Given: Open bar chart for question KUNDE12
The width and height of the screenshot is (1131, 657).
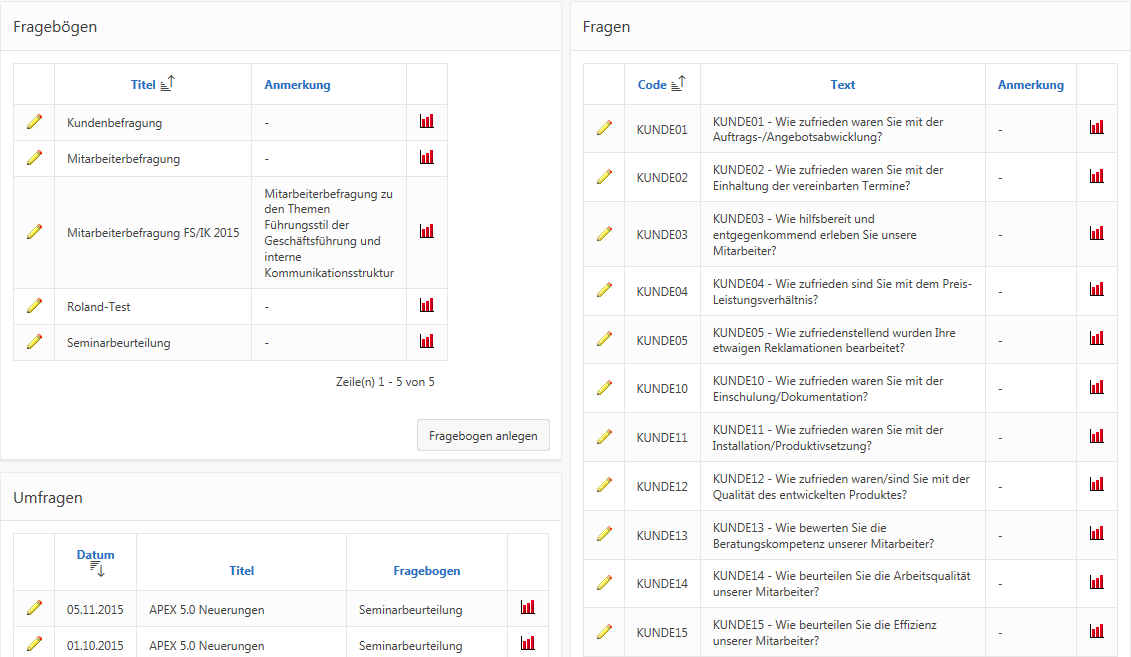Looking at the screenshot, I should point(1097,485).
